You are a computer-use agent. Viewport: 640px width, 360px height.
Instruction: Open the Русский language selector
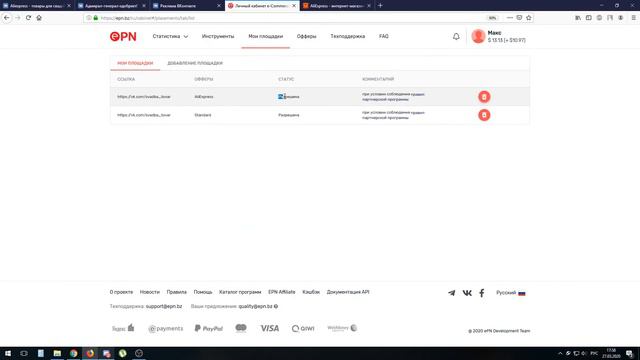(x=511, y=293)
